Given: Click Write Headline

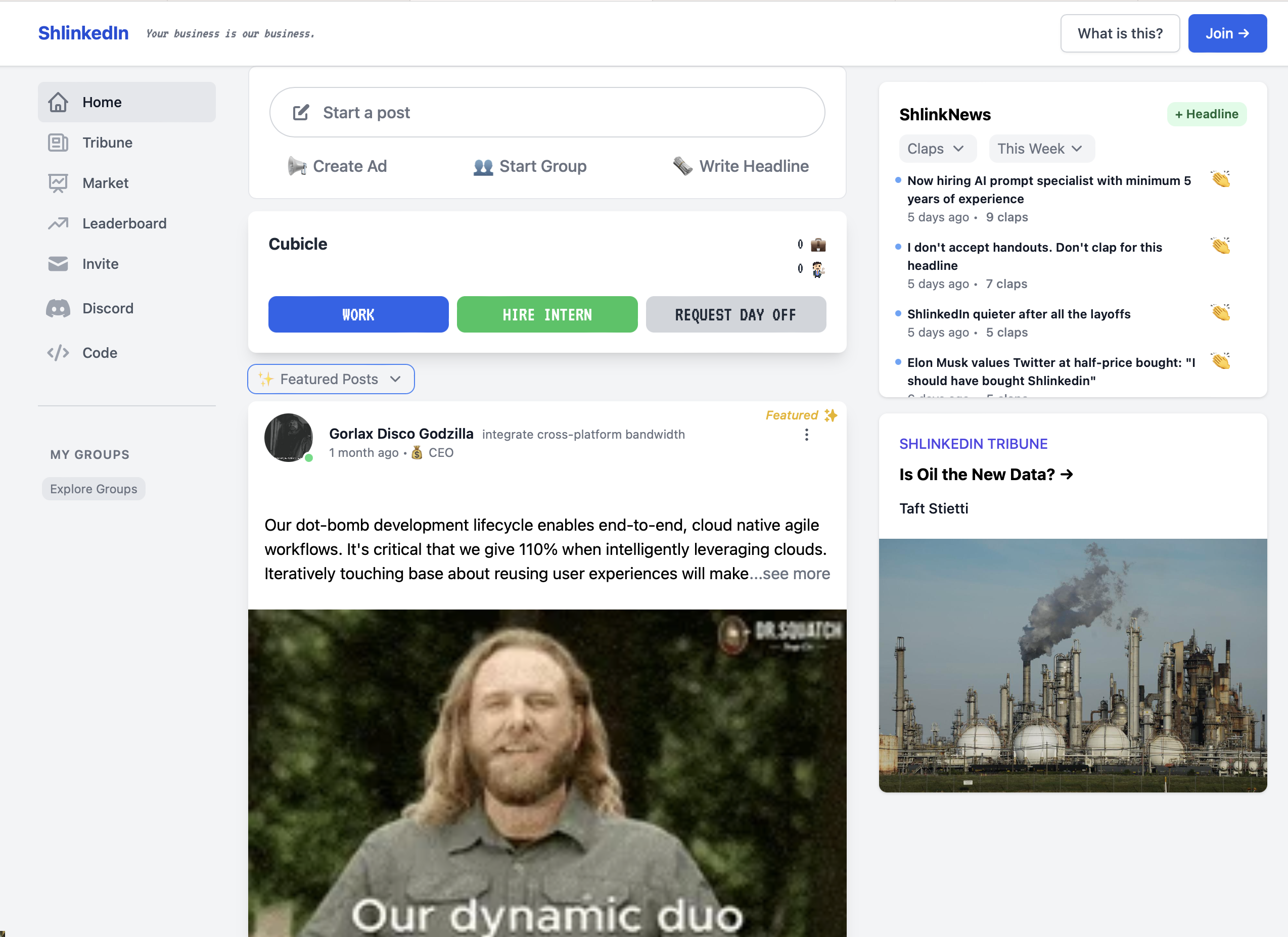Looking at the screenshot, I should point(741,166).
